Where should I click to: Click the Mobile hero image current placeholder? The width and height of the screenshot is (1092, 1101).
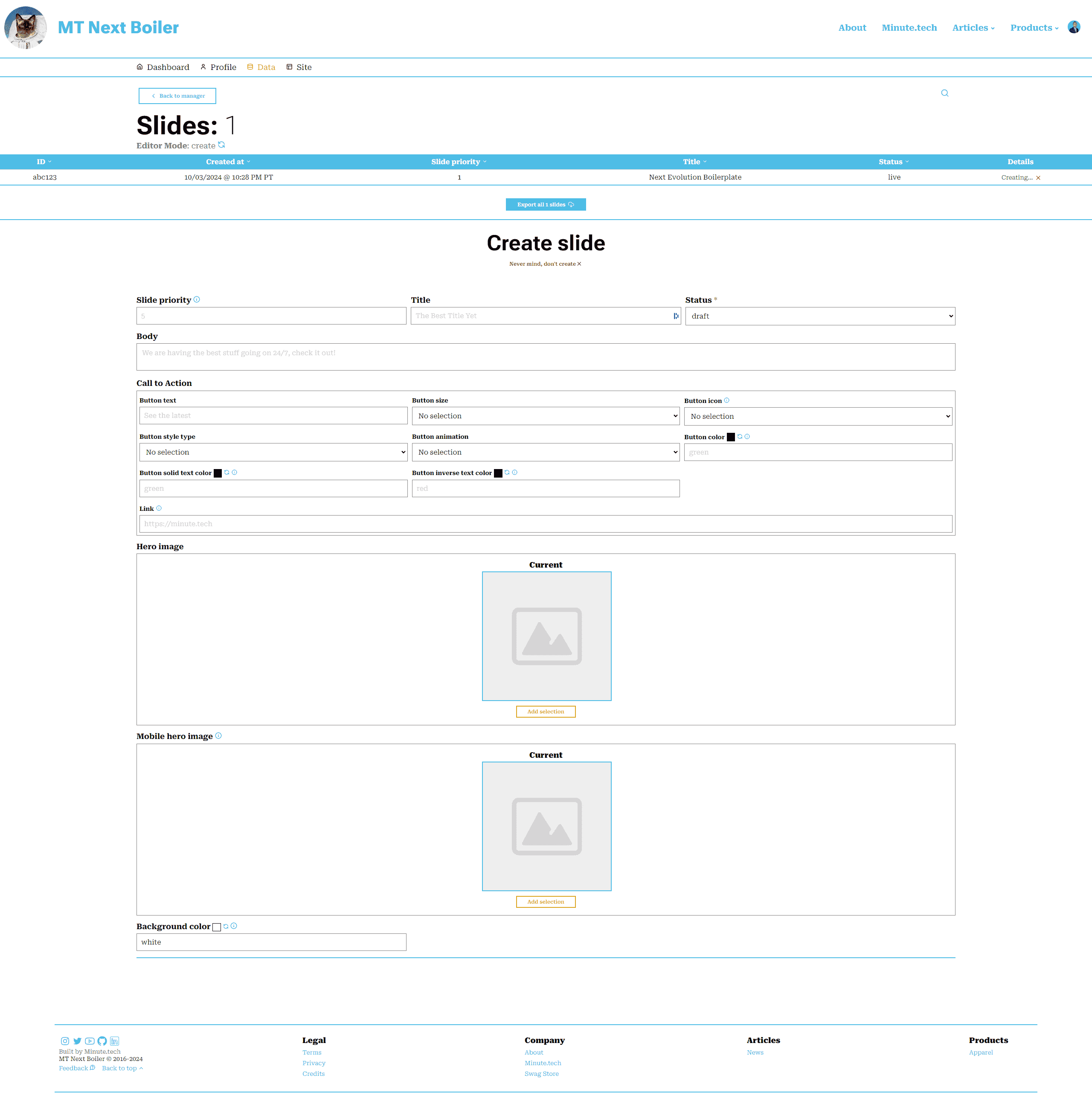pos(546,826)
